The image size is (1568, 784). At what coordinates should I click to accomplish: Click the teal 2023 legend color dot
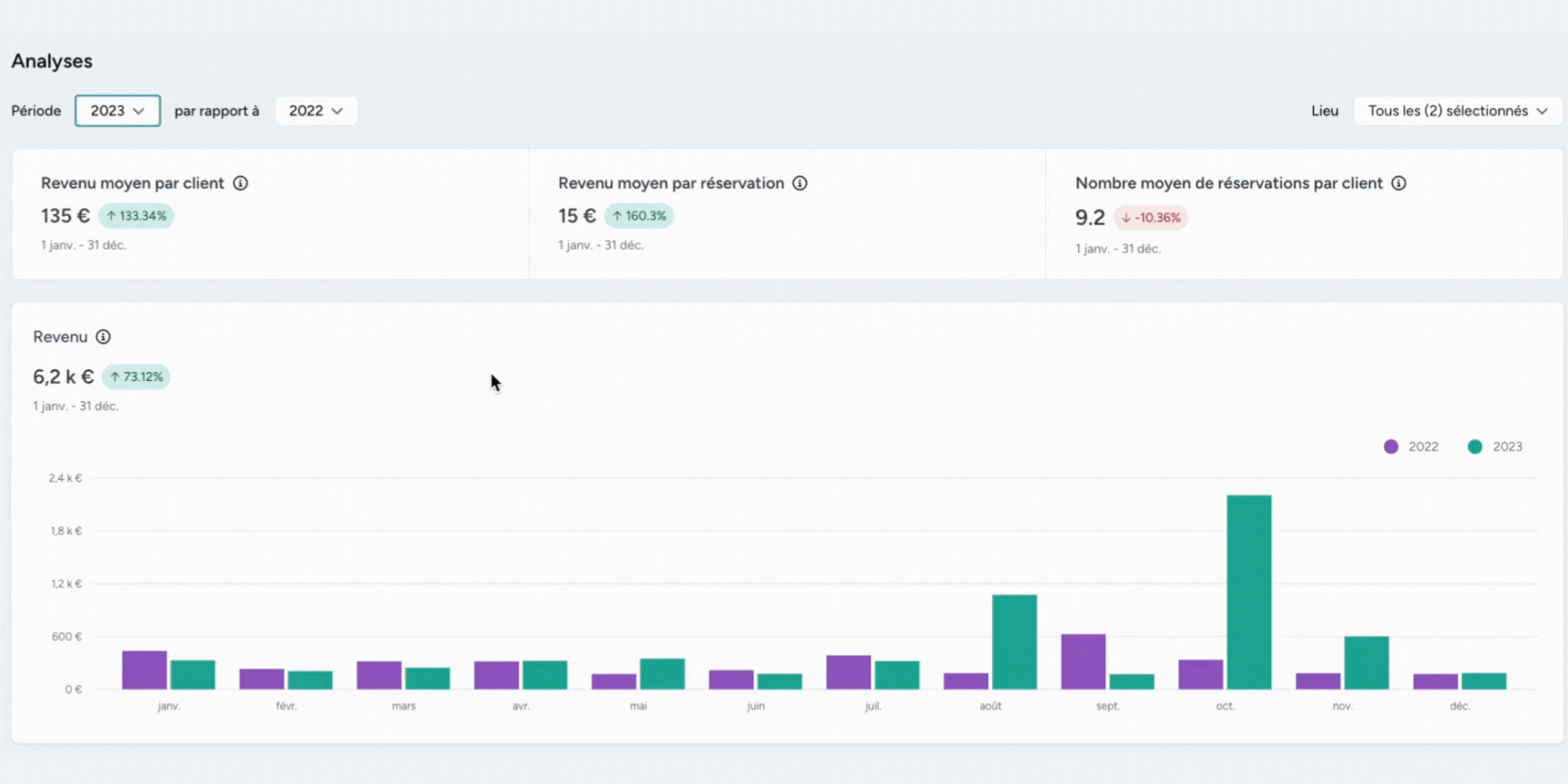[x=1475, y=446]
